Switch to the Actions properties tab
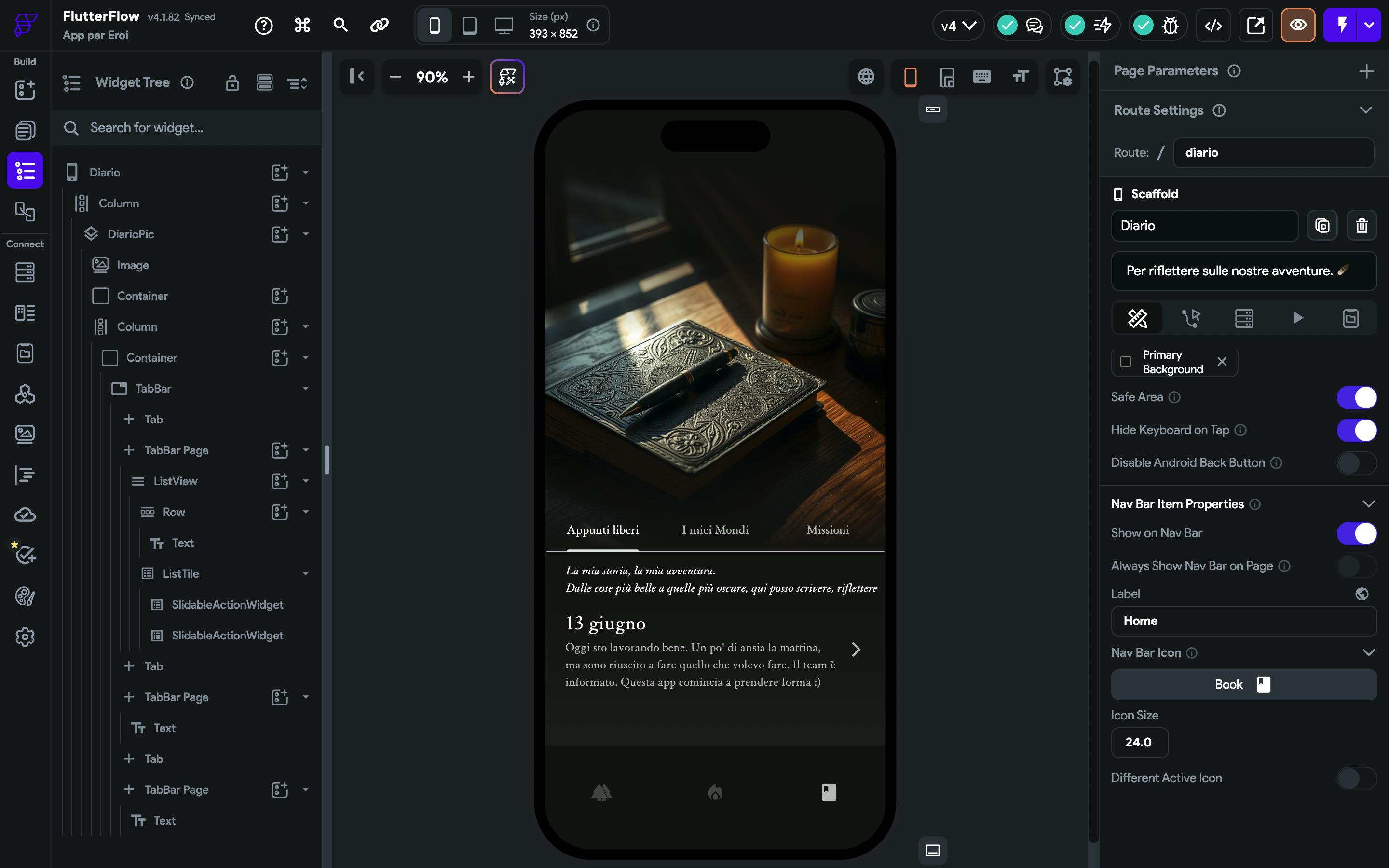This screenshot has width=1389, height=868. [1190, 318]
